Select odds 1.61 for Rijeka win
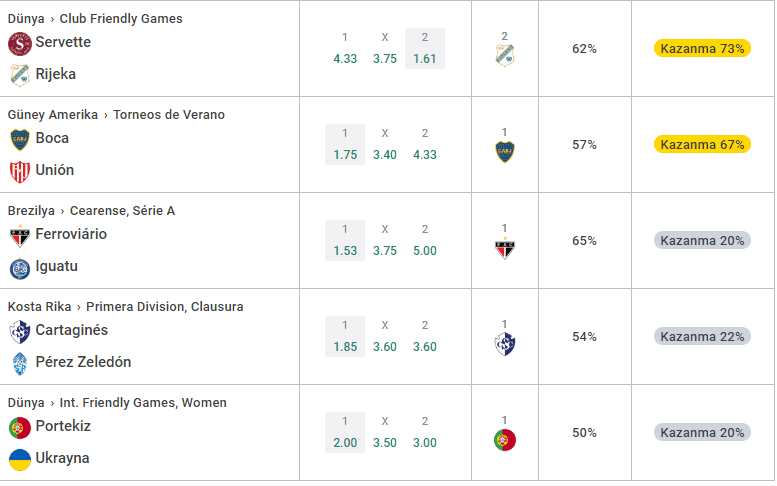777x486 pixels. point(425,49)
